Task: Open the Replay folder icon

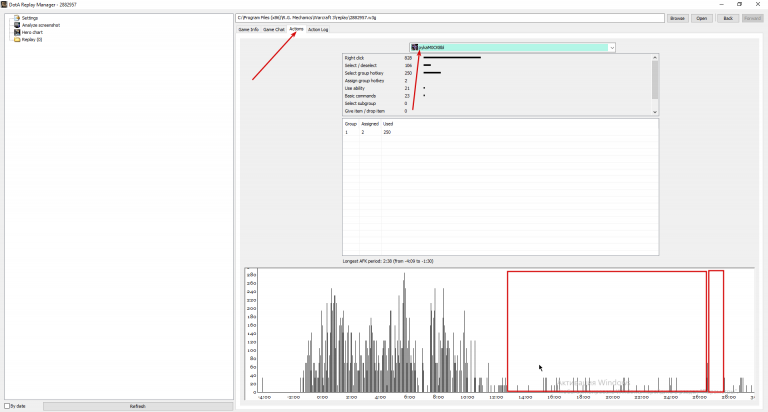Action: click(x=17, y=40)
